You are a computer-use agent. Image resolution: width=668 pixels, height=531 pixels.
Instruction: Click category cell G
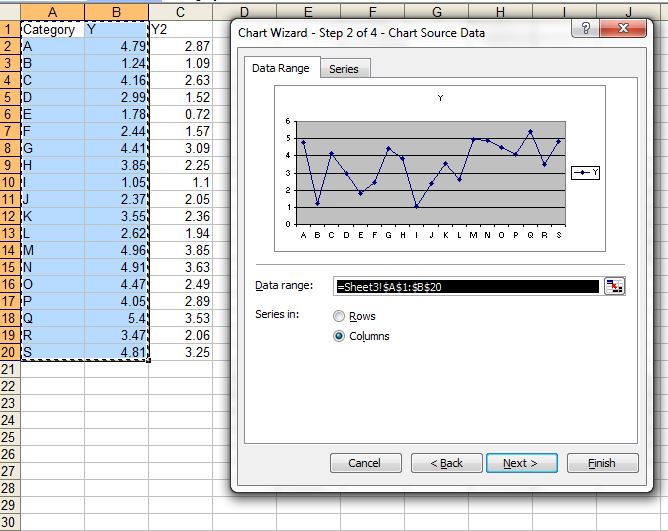point(52,148)
